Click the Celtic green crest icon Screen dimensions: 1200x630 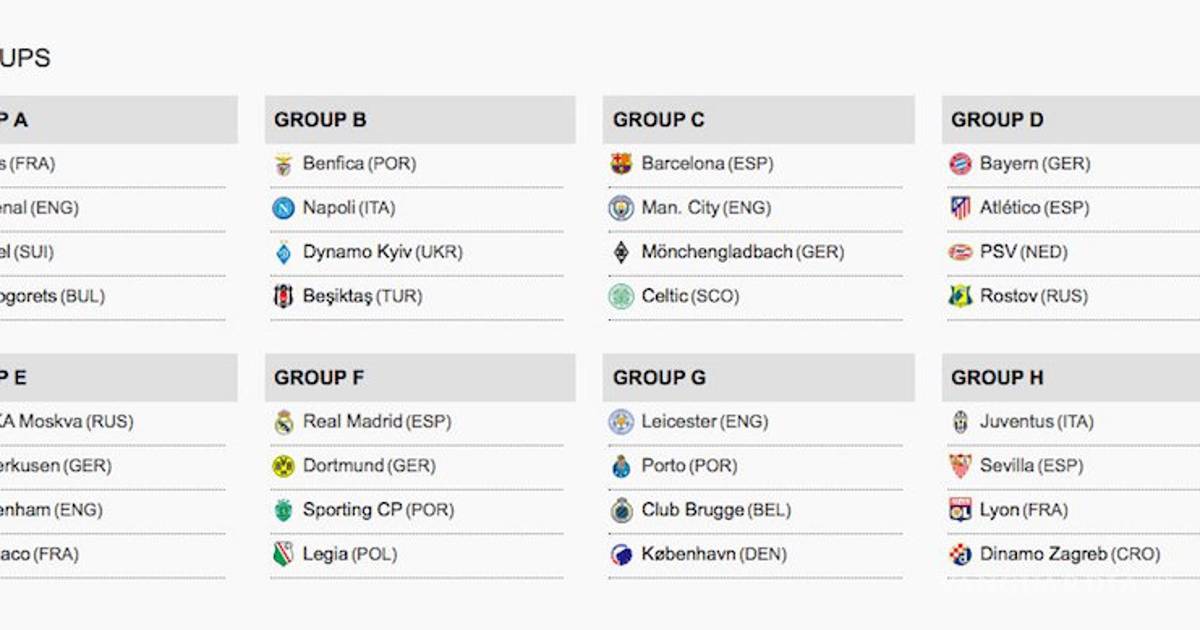click(x=622, y=297)
